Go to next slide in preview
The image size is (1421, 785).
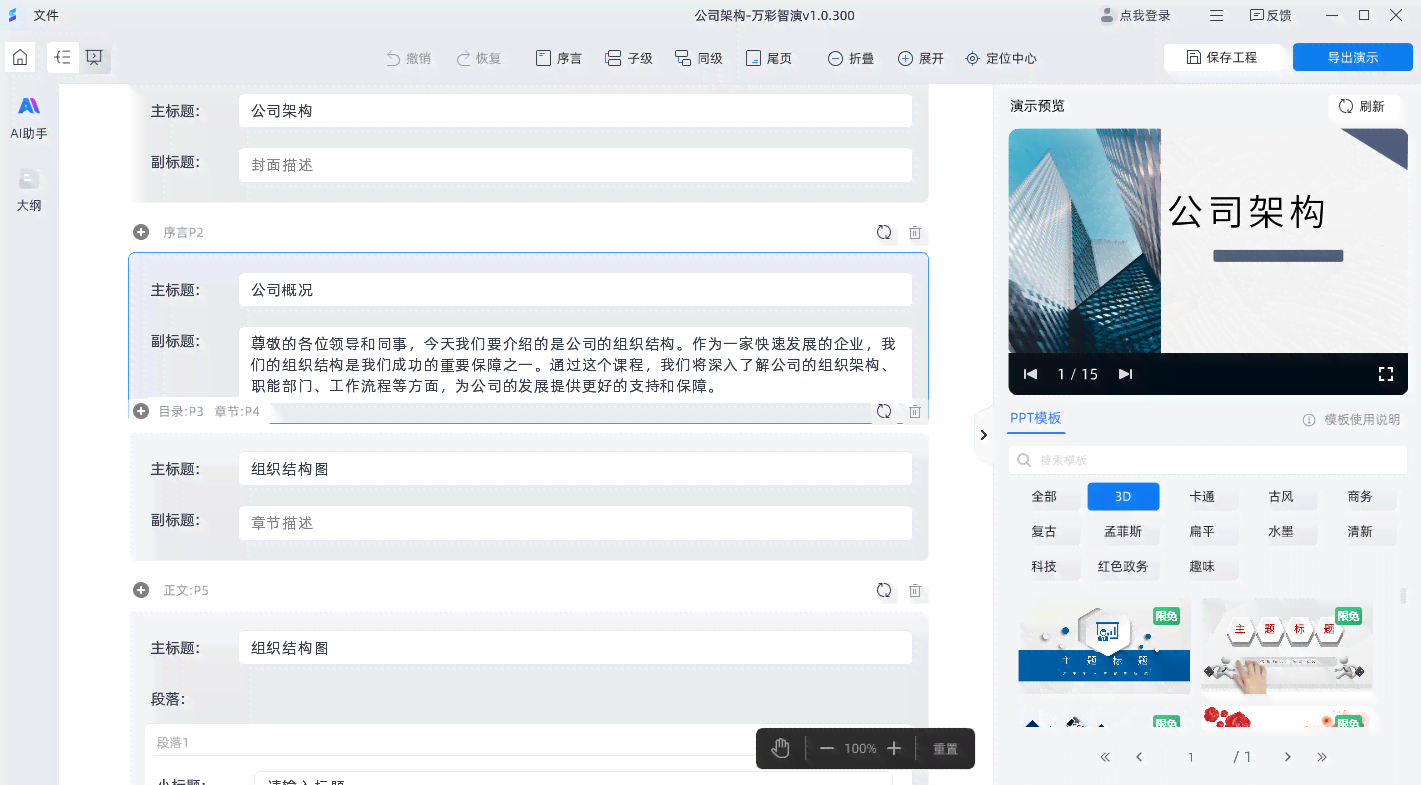[x=1125, y=374]
